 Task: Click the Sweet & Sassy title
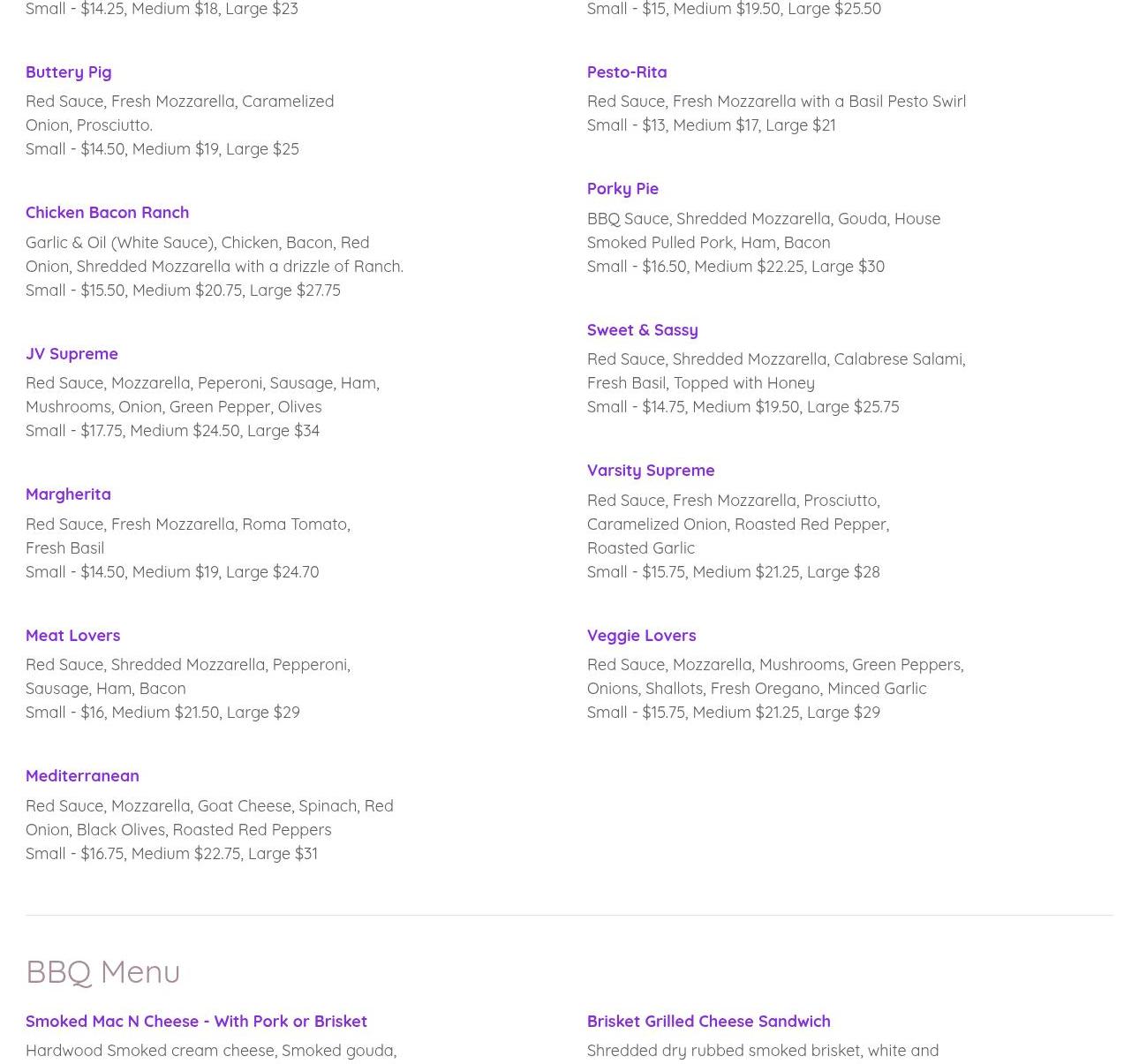(642, 329)
